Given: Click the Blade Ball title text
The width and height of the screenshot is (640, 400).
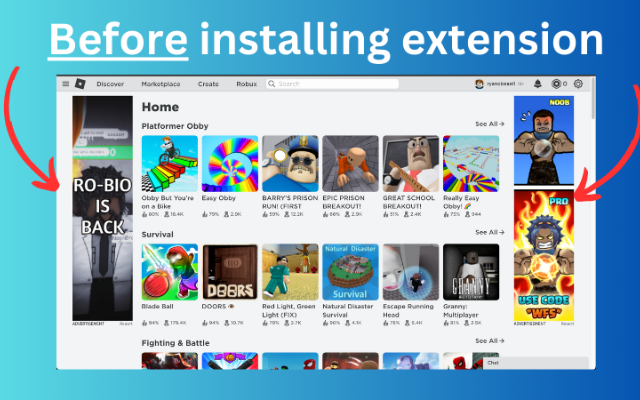Looking at the screenshot, I should point(158,307).
